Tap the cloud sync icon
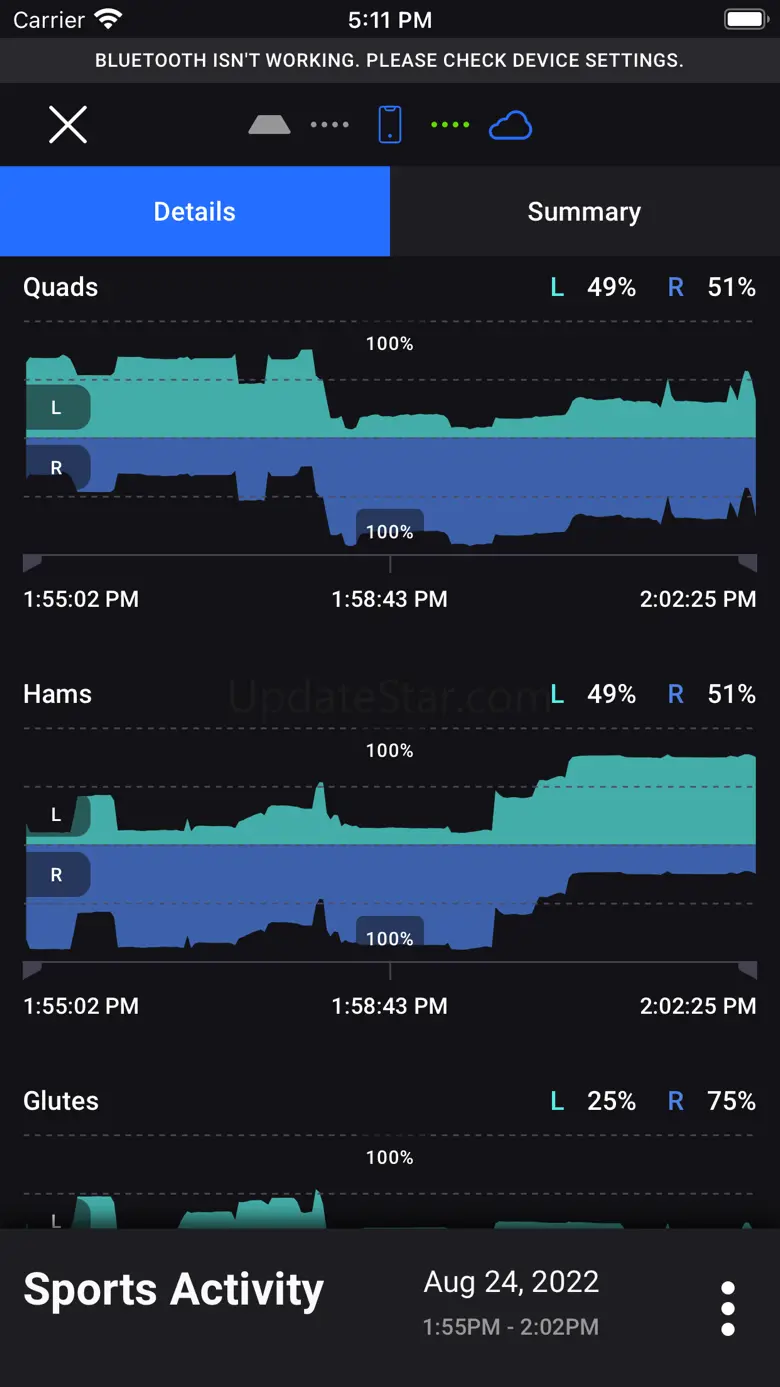Image resolution: width=780 pixels, height=1387 pixels. tap(510, 126)
